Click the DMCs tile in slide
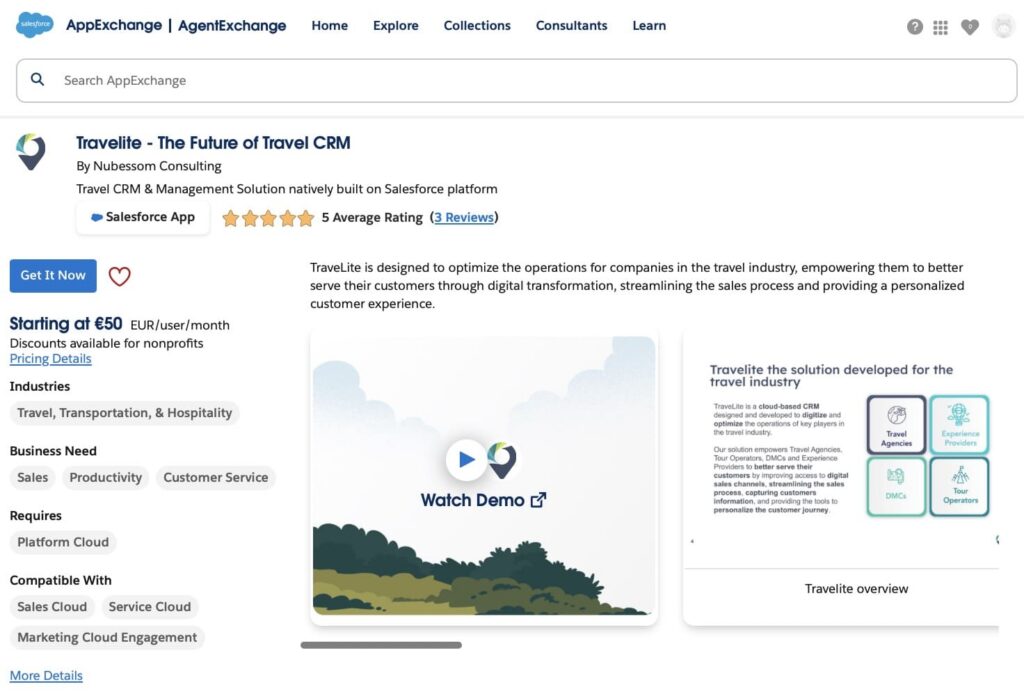 click(x=896, y=486)
